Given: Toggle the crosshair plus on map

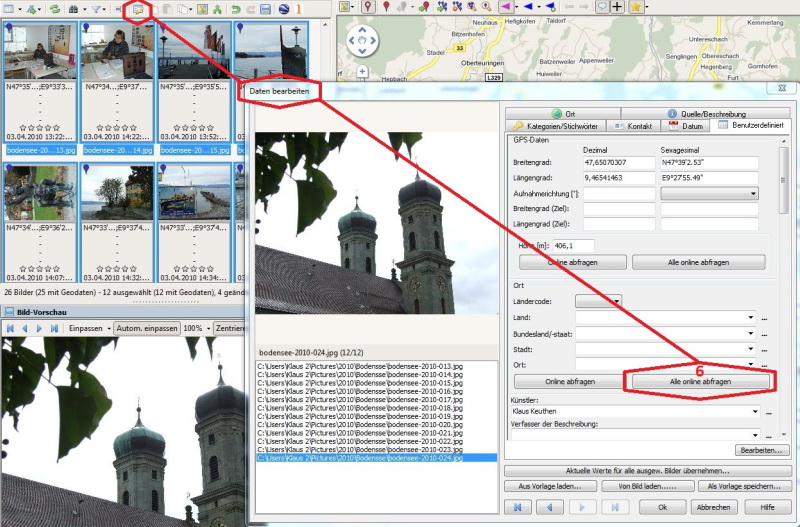Looking at the screenshot, I should coord(617,7).
